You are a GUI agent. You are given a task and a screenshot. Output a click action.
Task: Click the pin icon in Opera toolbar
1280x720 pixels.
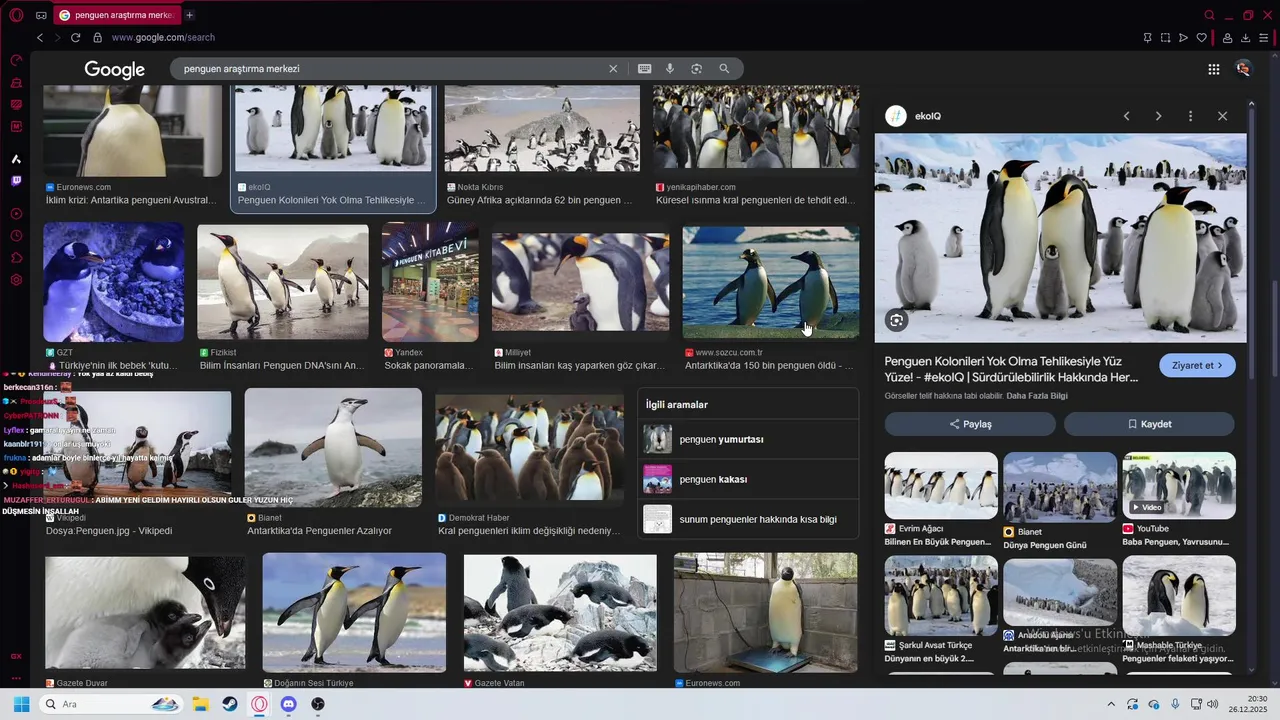(1147, 38)
